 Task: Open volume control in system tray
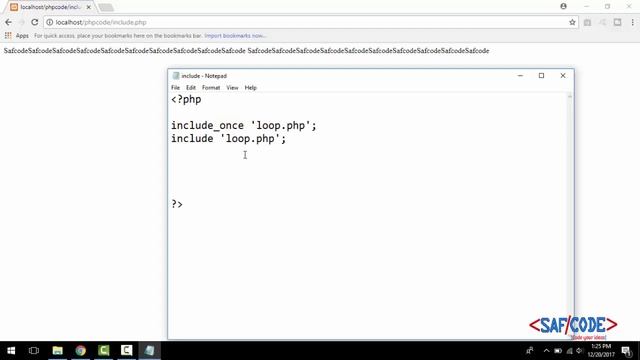579,351
